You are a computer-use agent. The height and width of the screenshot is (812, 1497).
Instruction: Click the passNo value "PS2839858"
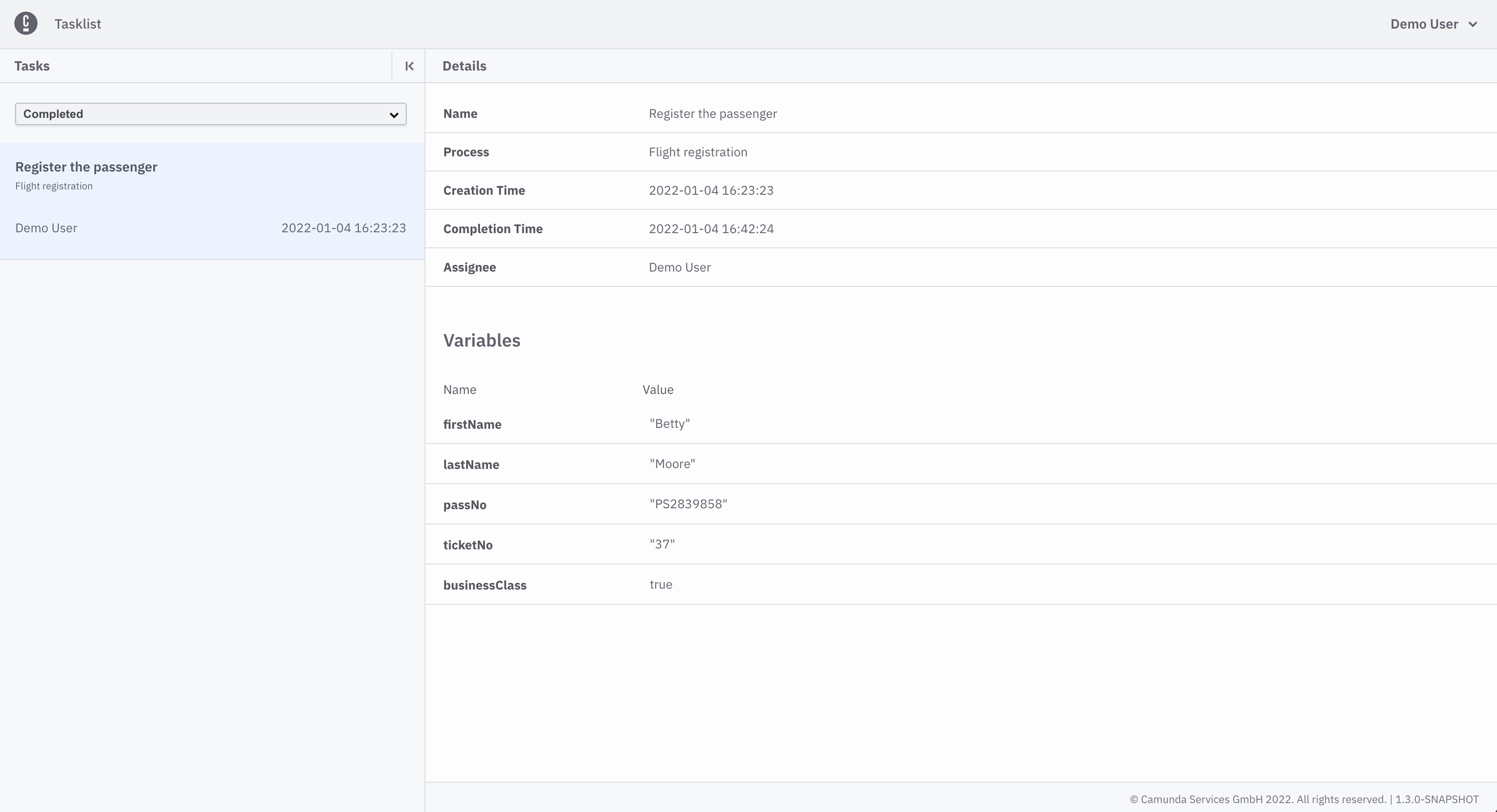click(x=688, y=504)
